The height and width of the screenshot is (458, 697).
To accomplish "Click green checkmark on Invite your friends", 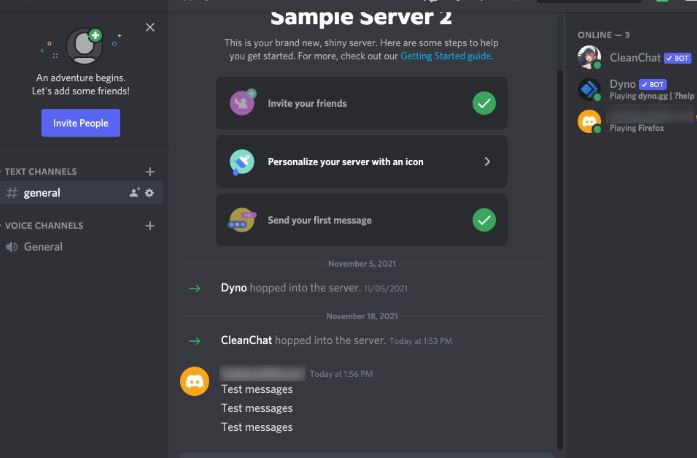I will (x=484, y=103).
